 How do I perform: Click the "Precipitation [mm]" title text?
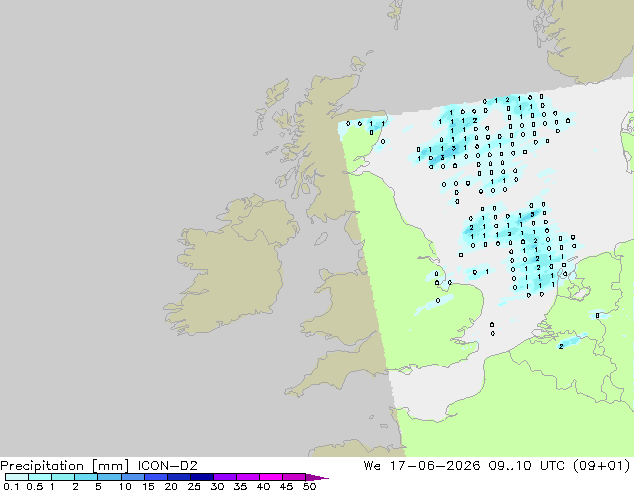tap(65, 466)
